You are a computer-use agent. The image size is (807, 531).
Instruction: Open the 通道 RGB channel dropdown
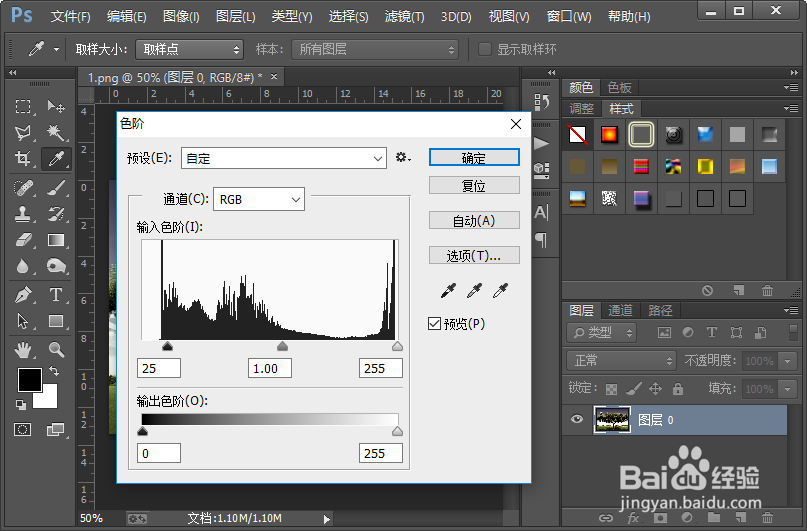tap(259, 199)
